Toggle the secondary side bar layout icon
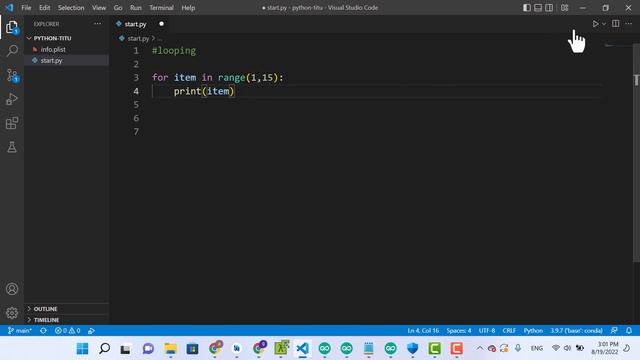Screen dimensions: 640x360 click(549, 8)
